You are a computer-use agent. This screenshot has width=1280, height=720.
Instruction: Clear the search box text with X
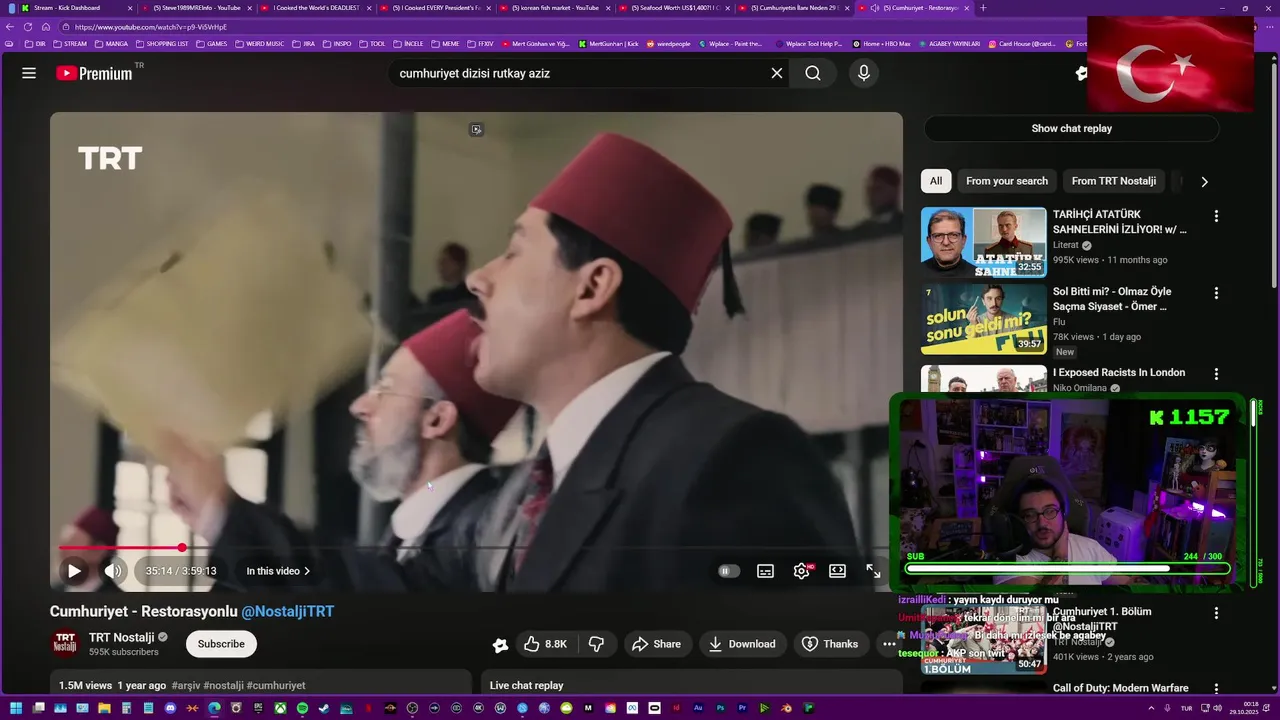click(x=776, y=73)
